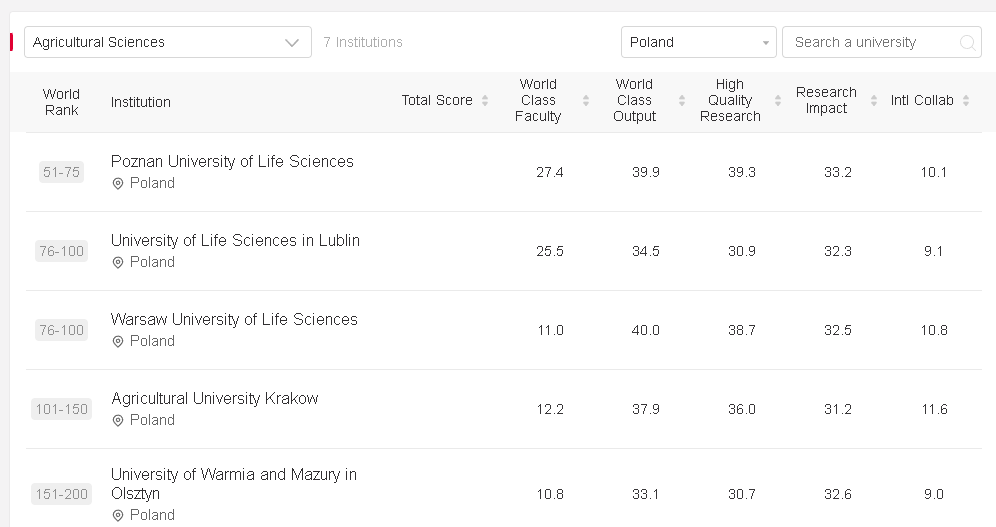Image resolution: width=996 pixels, height=527 pixels.
Task: Sort by World Class Output arrows
Action: (x=682, y=101)
